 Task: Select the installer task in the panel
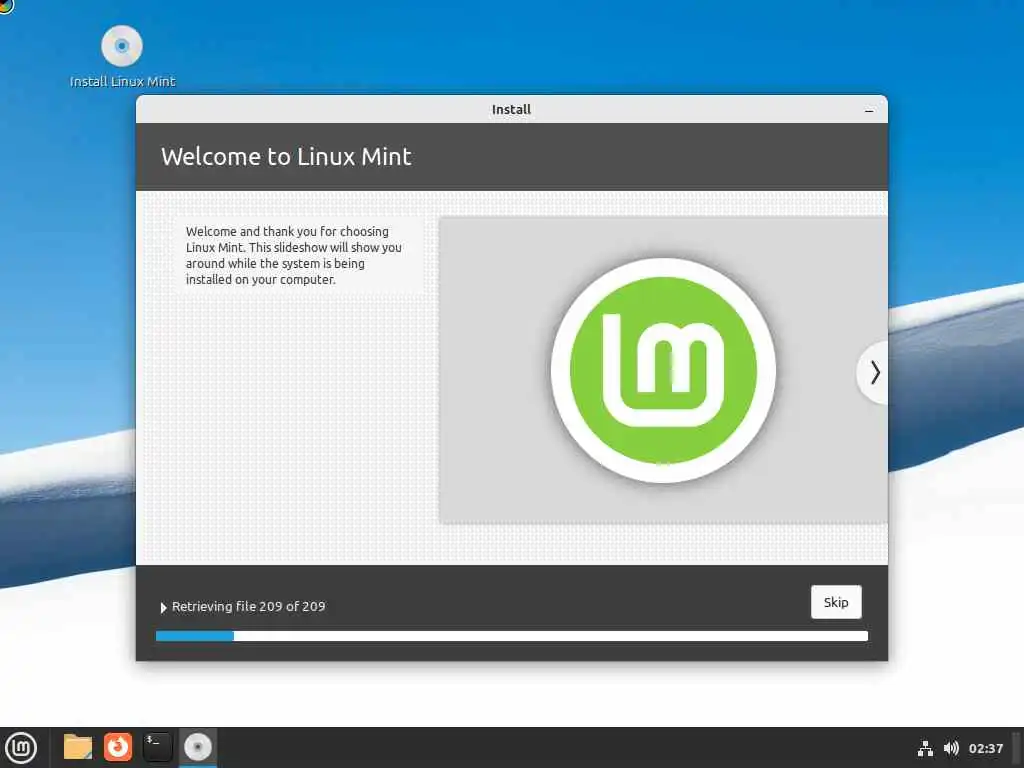click(x=197, y=747)
